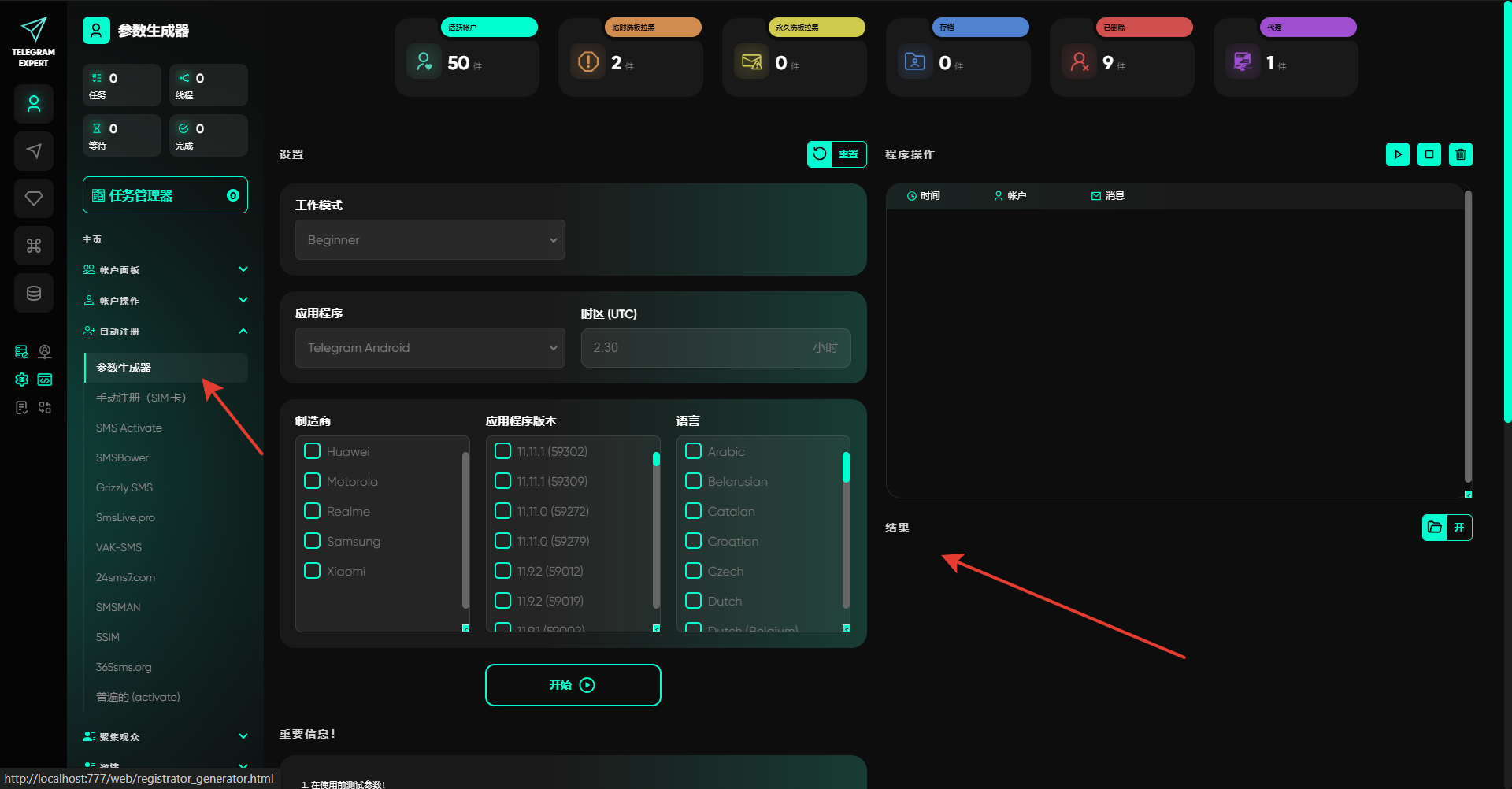
Task: Click the paper plane icon in left sidebar
Action: tap(34, 151)
